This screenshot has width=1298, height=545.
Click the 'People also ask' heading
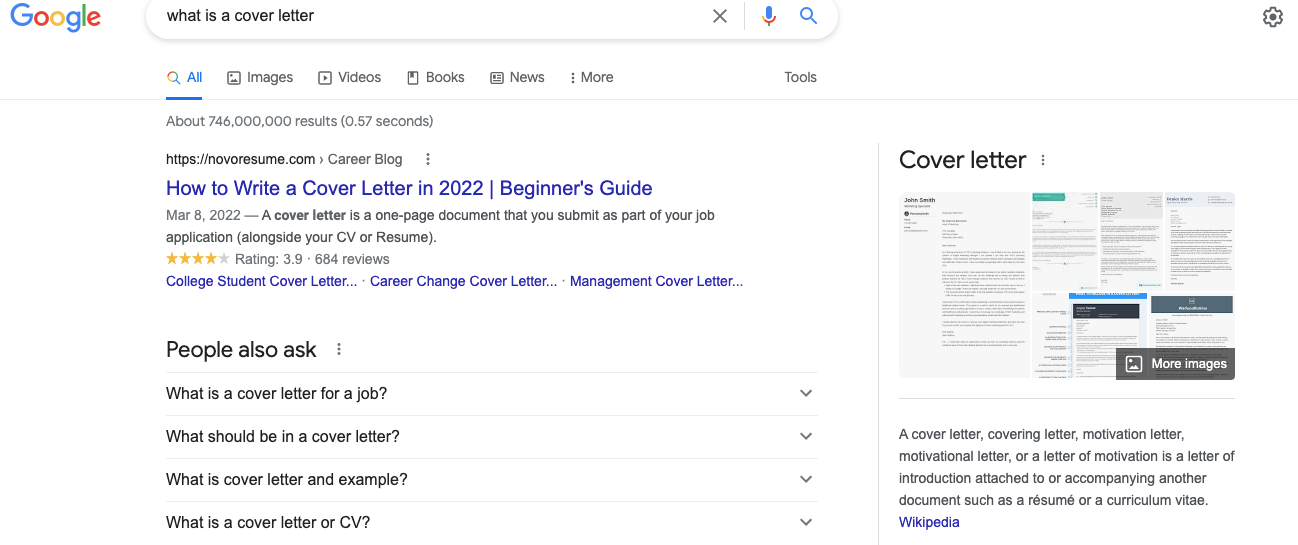coord(241,350)
